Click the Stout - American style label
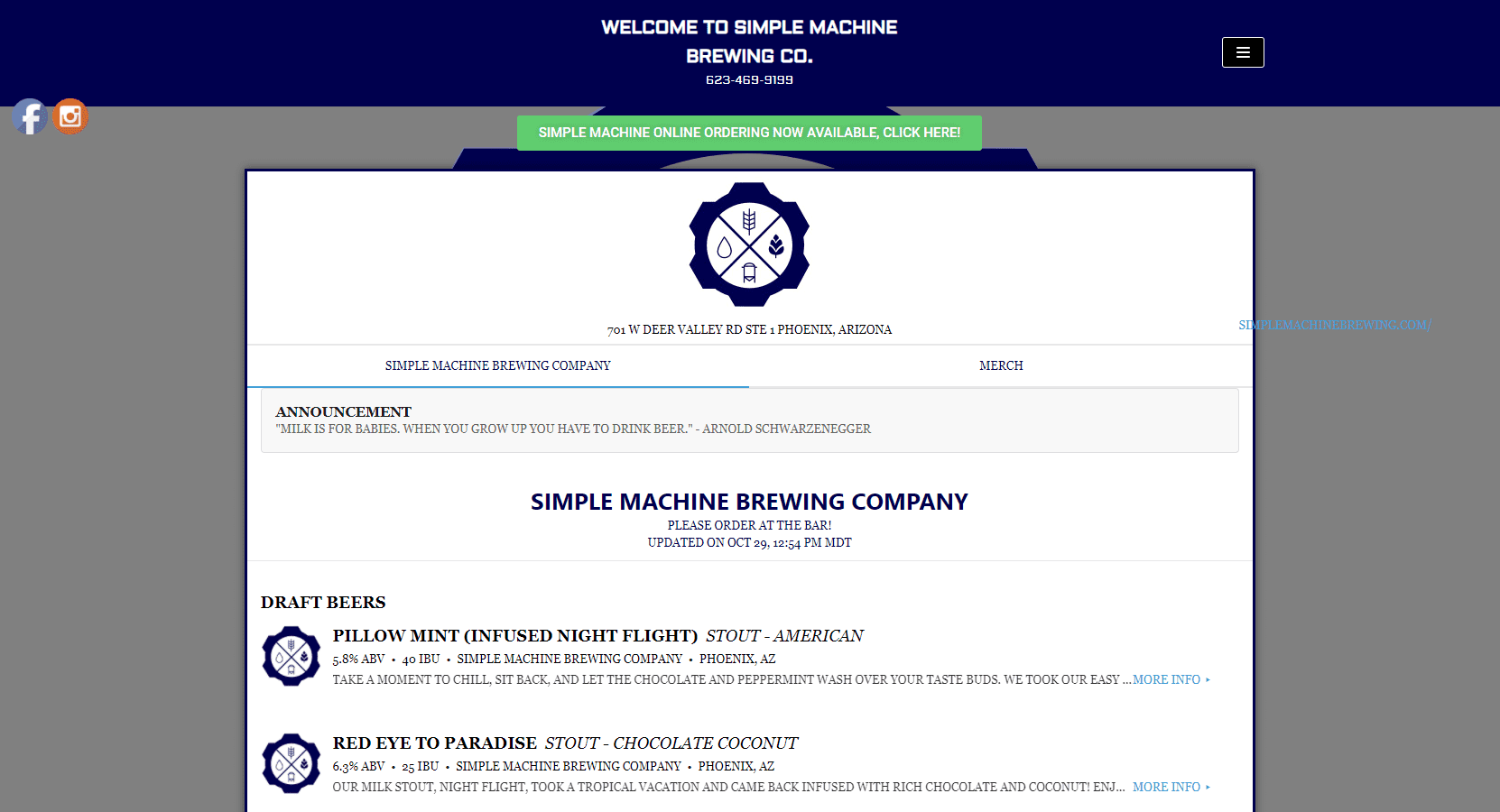 point(784,636)
